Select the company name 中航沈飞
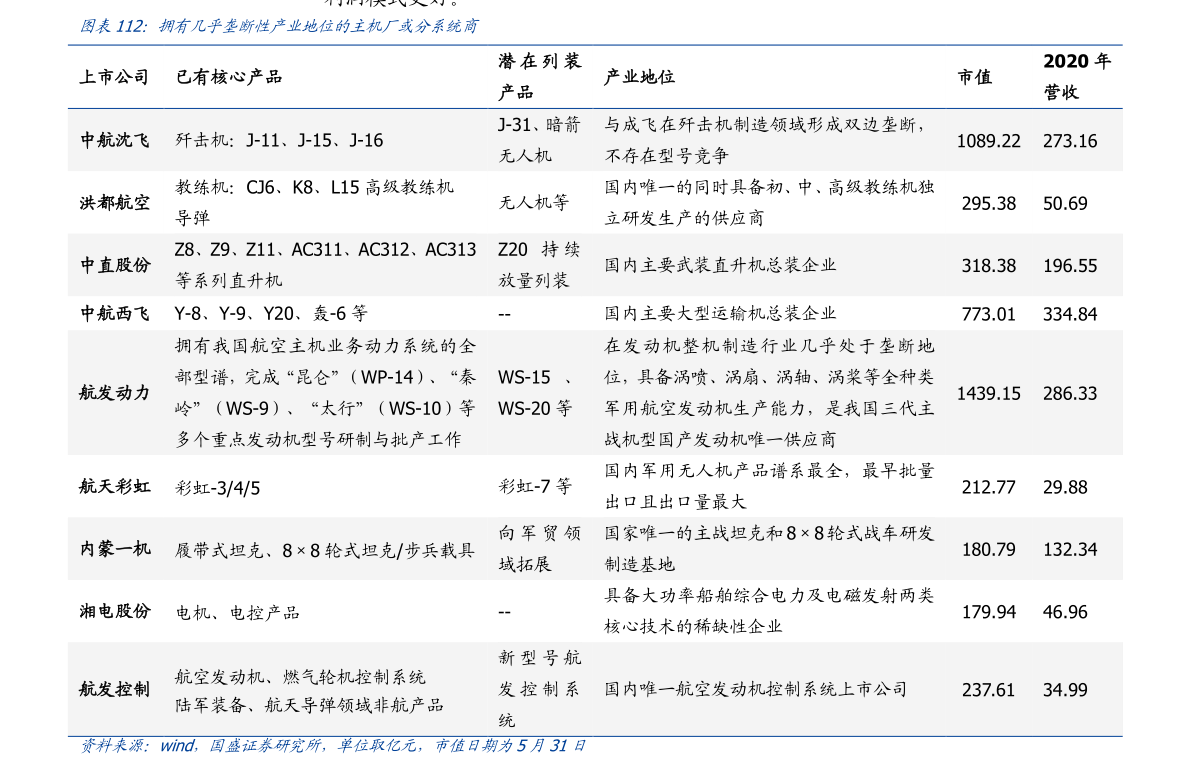The image size is (1191, 774). 115,140
